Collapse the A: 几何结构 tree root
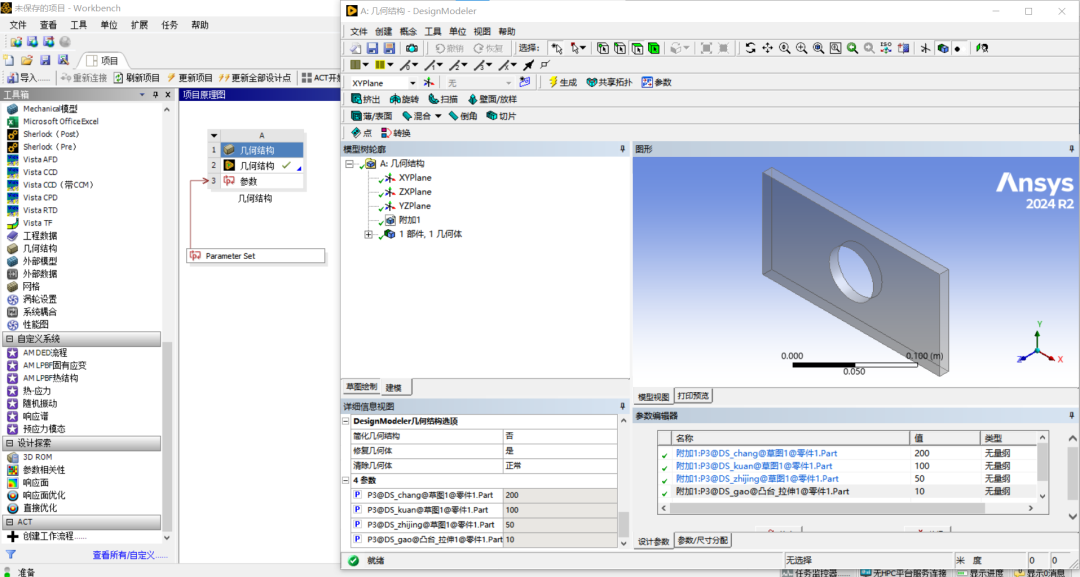 pos(349,164)
